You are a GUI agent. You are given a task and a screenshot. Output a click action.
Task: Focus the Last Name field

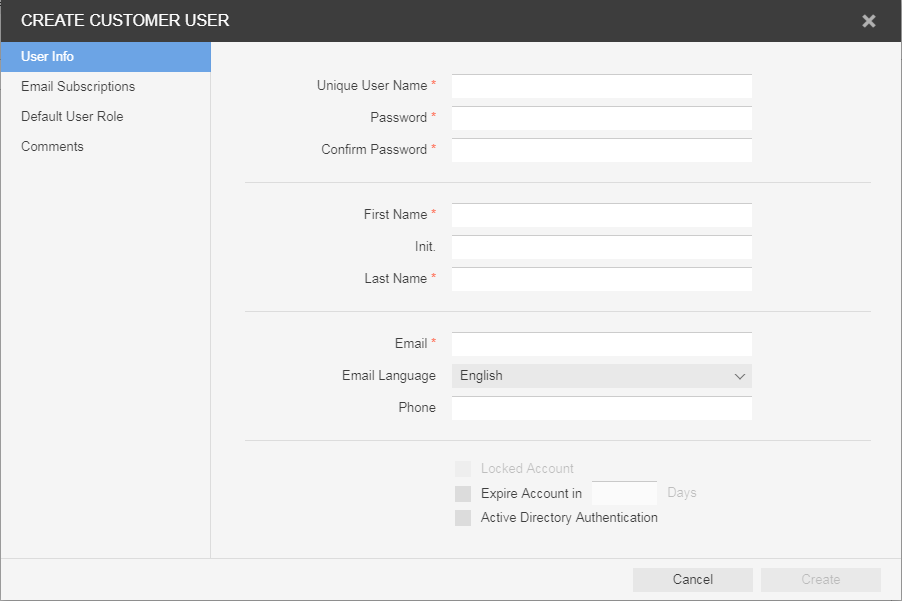tap(601, 280)
